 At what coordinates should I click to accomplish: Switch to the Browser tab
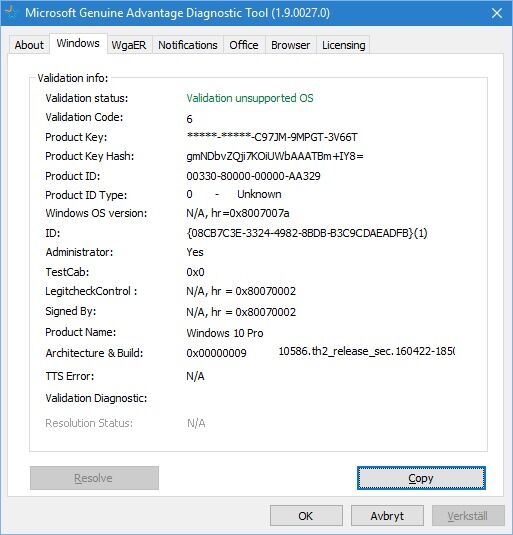[290, 45]
